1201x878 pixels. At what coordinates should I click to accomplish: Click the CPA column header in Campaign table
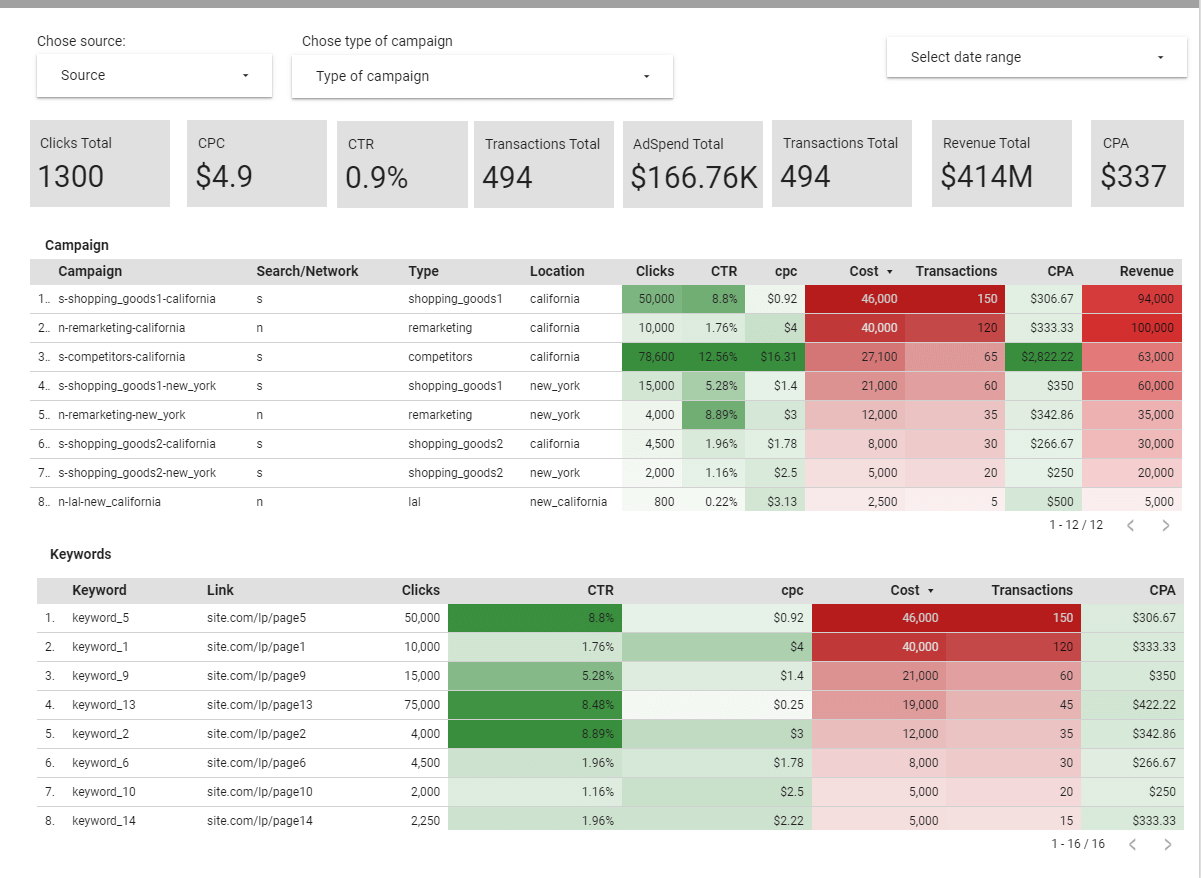pos(1060,271)
